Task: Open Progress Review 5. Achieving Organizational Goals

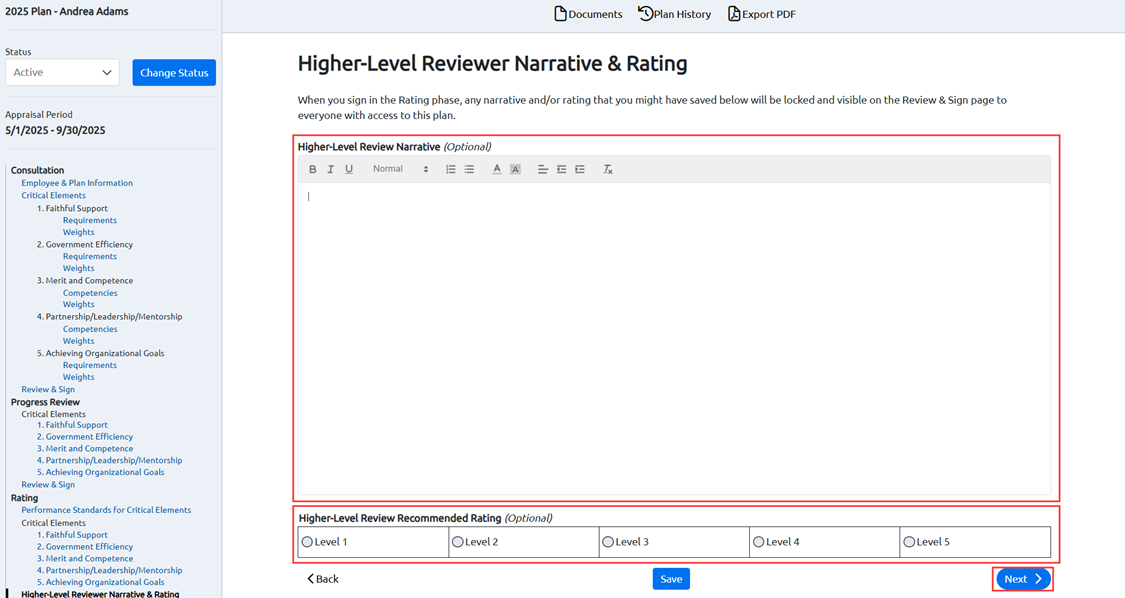Action: tap(100, 472)
